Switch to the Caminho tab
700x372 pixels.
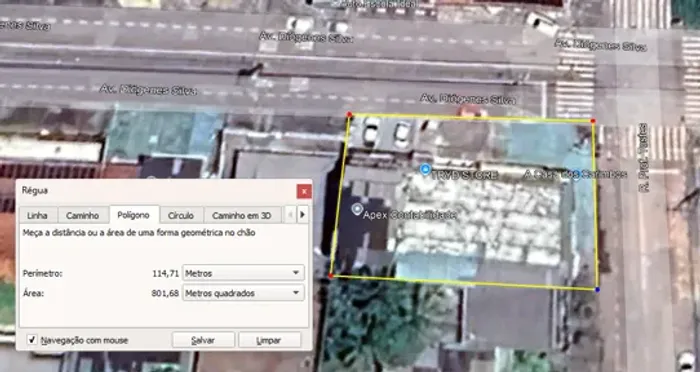pyautogui.click(x=83, y=215)
